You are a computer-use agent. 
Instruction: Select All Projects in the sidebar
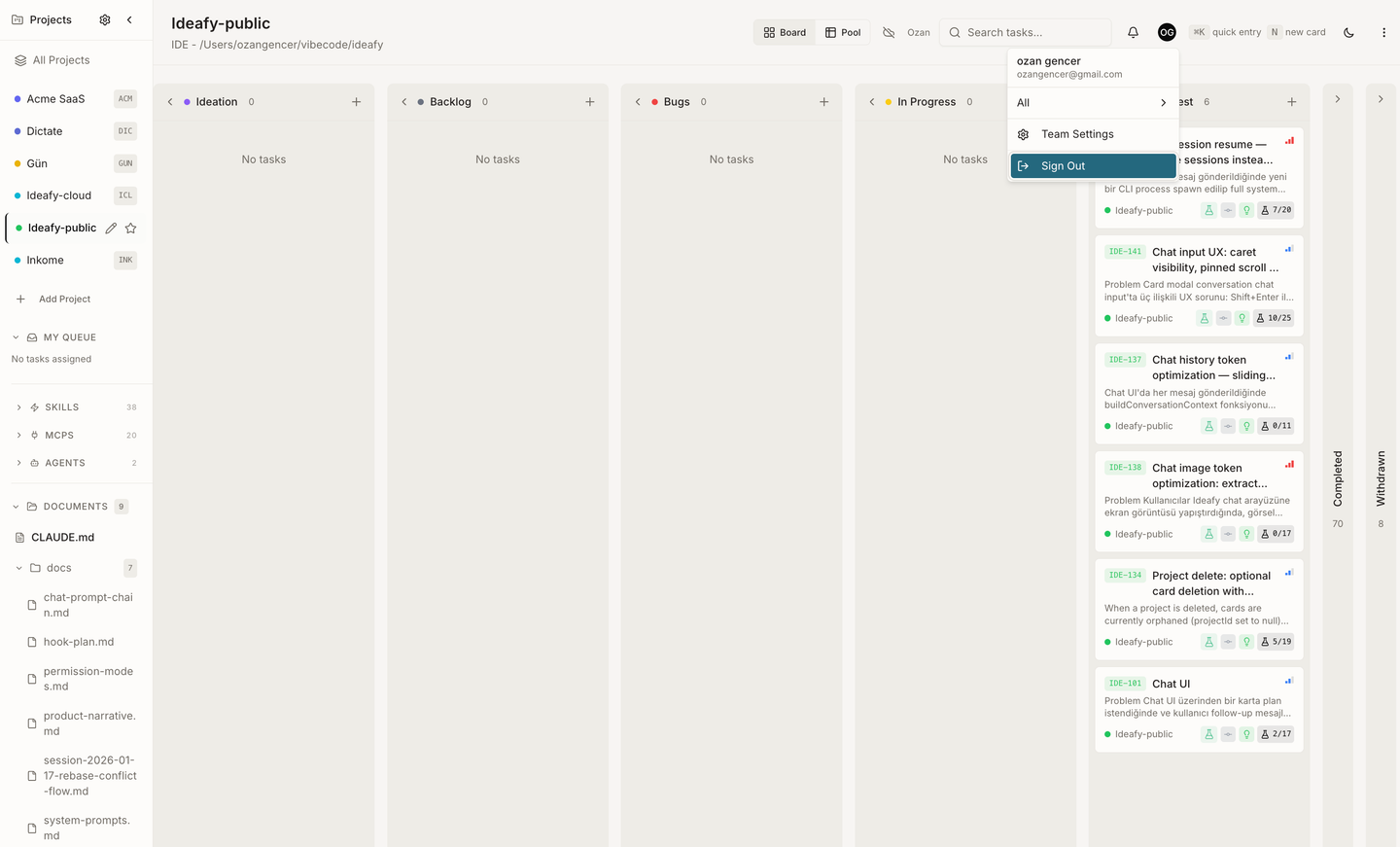click(x=76, y=60)
